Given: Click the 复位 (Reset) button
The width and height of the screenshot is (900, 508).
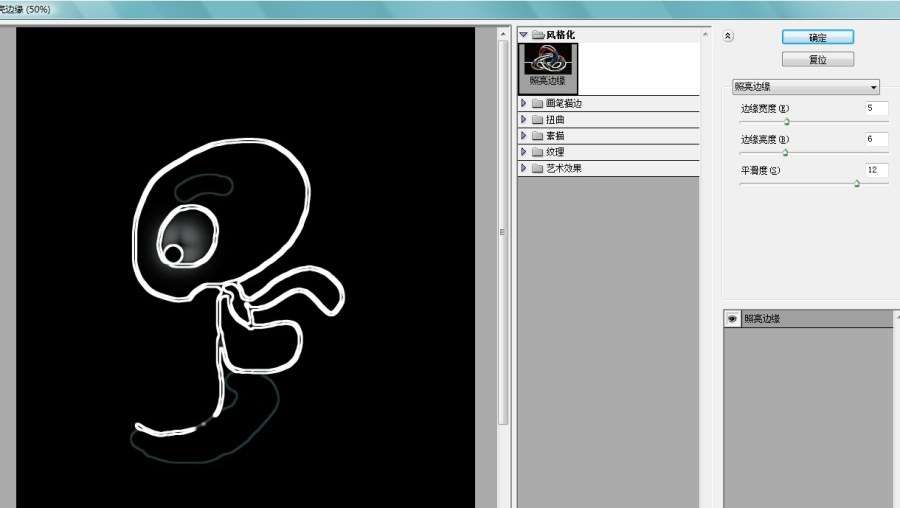Looking at the screenshot, I should point(817,59).
